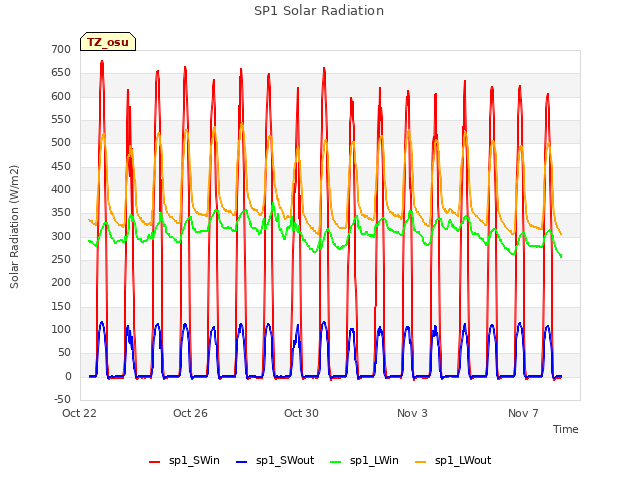Click the 250 y-axis tick label
The width and height of the screenshot is (640, 480).
tap(61, 260)
